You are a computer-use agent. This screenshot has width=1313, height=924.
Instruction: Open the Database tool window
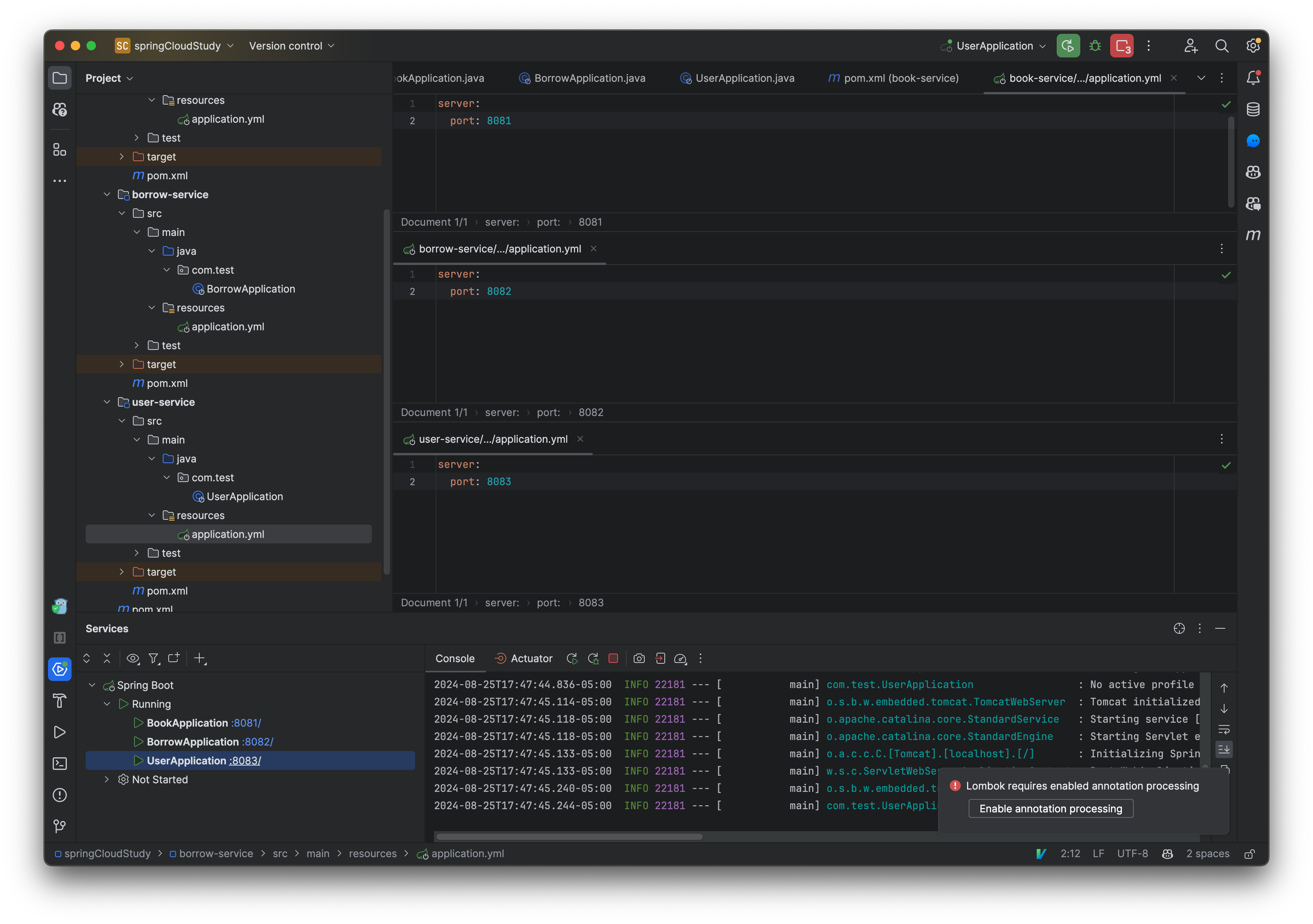[1253, 109]
